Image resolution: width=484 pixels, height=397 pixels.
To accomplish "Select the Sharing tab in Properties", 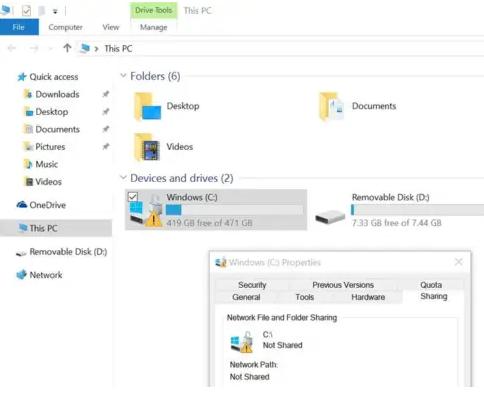I will pos(433,296).
